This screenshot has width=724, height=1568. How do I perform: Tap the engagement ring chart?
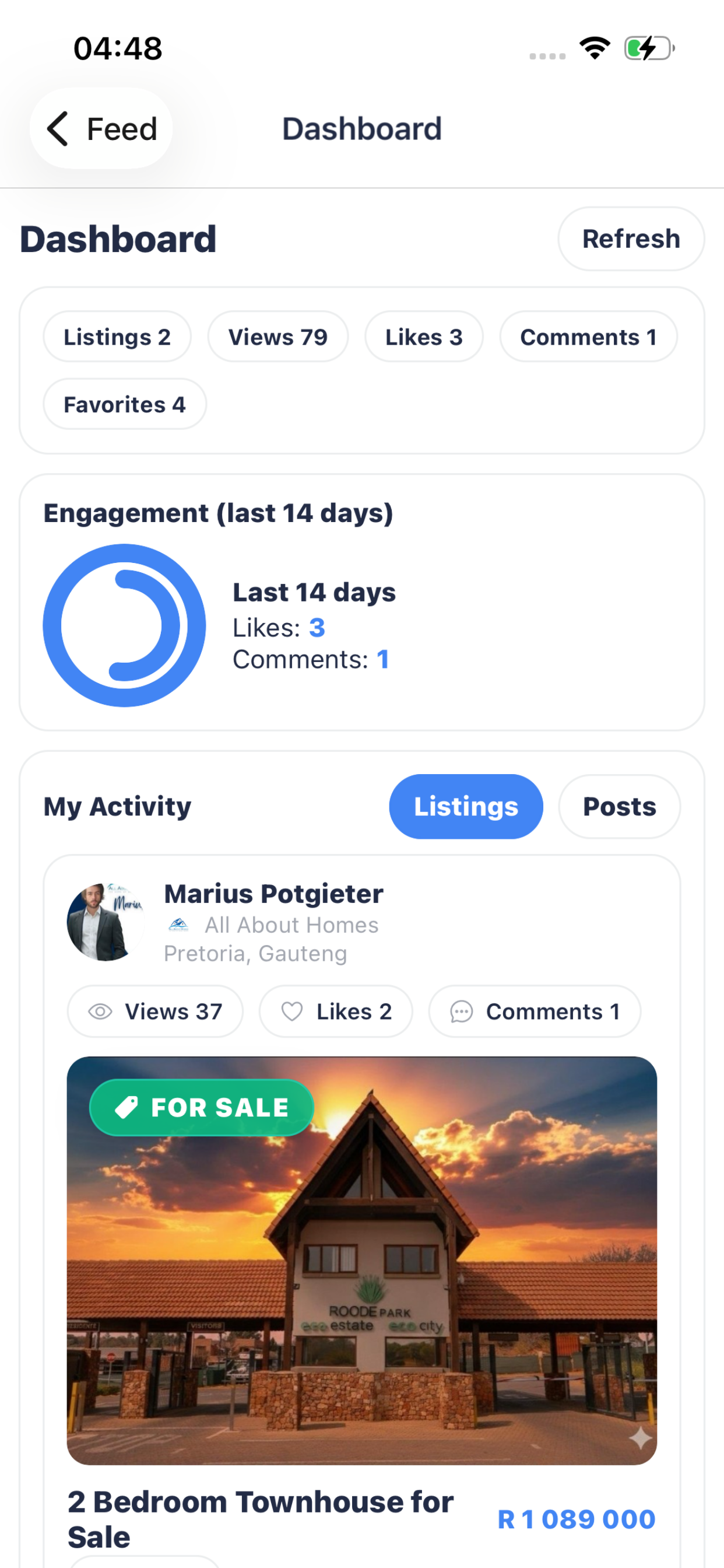coord(125,625)
